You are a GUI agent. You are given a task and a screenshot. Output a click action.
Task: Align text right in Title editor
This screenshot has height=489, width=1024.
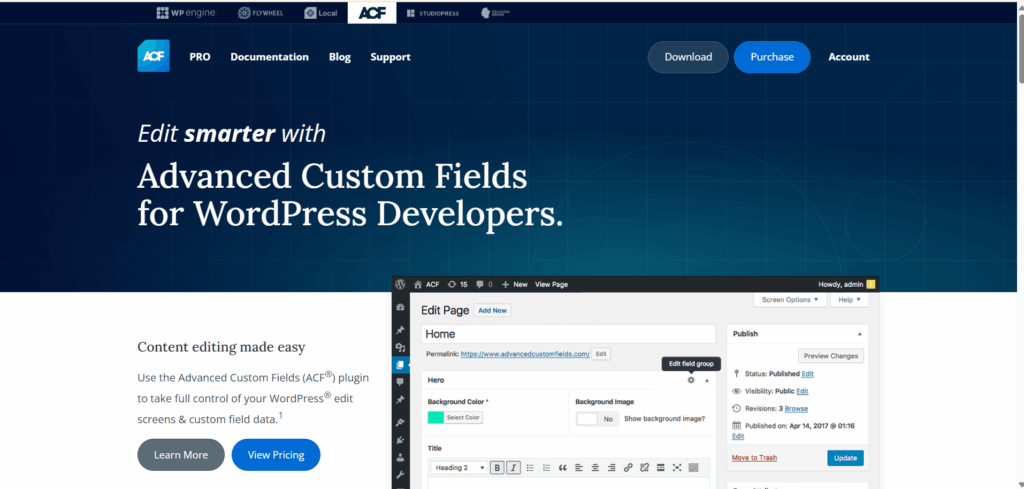[611, 467]
